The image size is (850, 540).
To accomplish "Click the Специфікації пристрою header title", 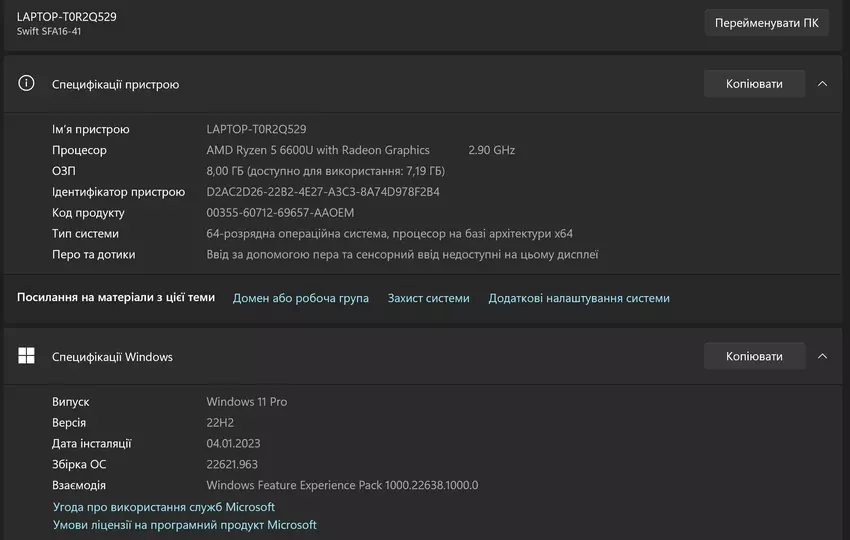I will click(115, 85).
